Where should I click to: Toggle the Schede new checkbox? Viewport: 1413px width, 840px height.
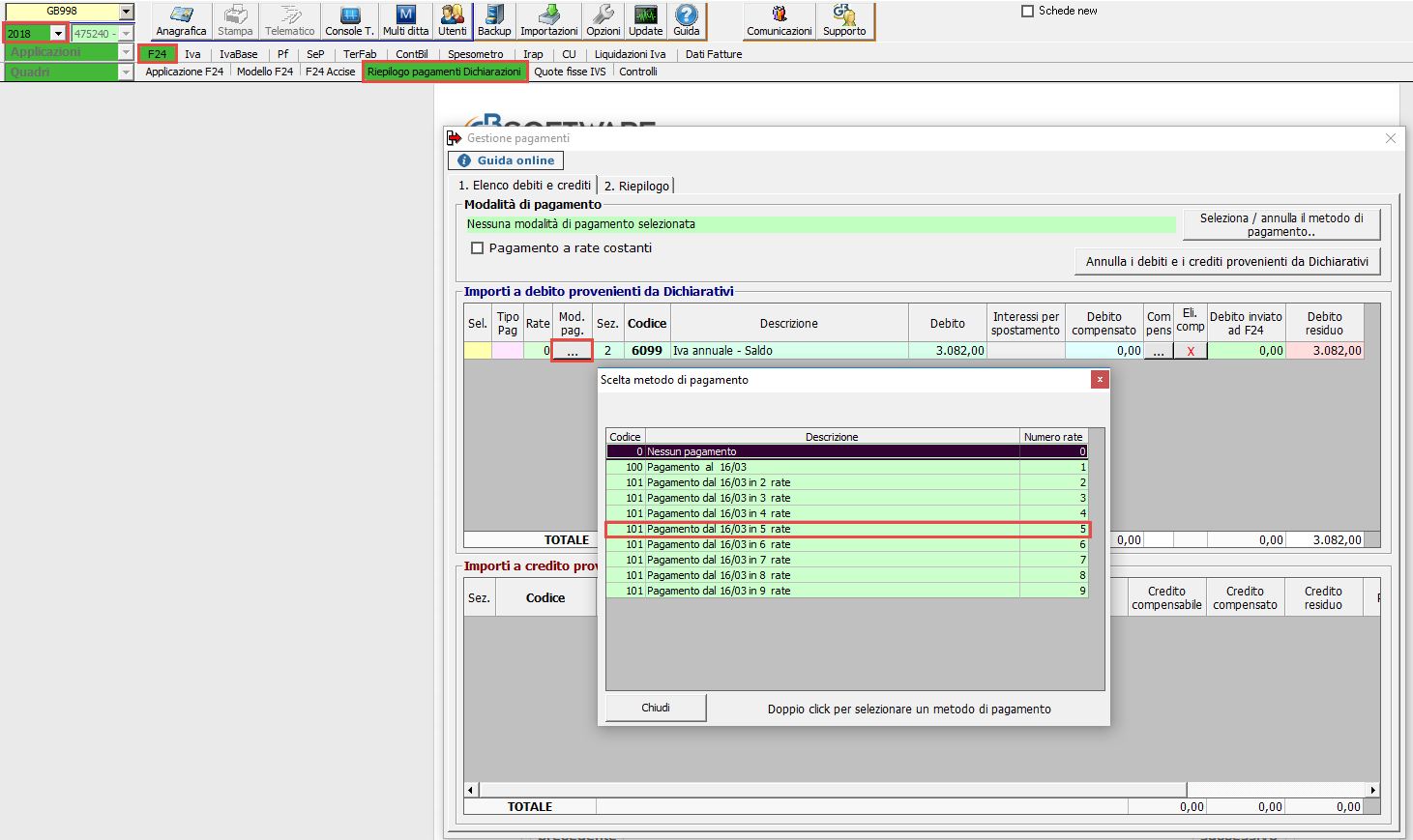pos(1028,11)
